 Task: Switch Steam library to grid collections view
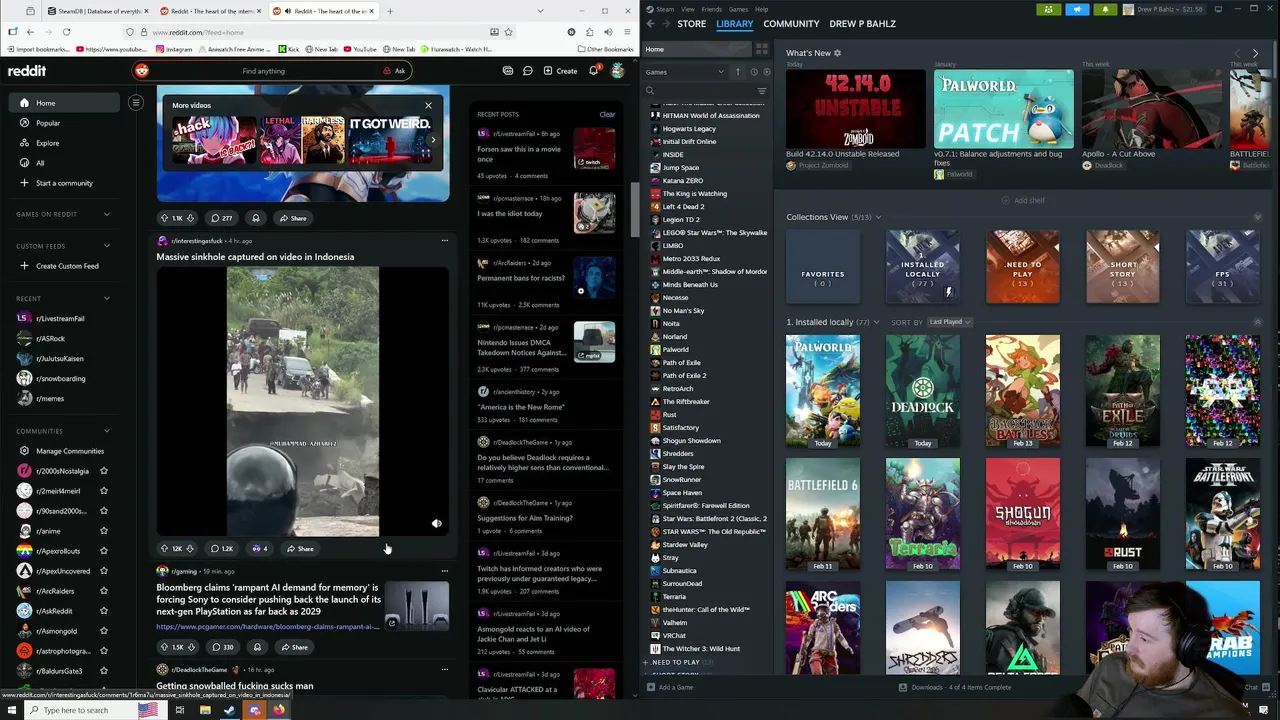(762, 49)
